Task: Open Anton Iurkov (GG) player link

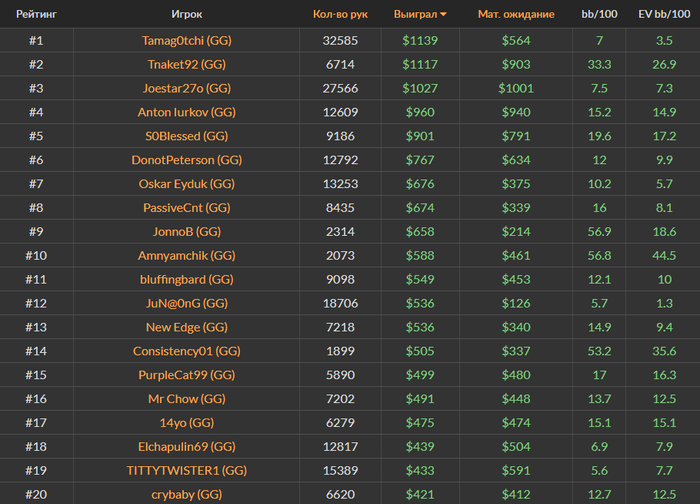Action: click(x=186, y=113)
